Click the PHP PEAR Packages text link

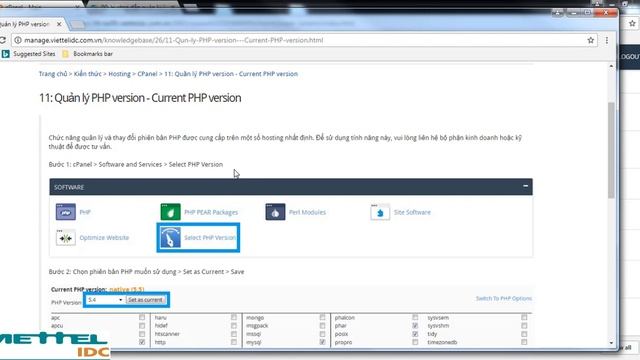coord(211,212)
